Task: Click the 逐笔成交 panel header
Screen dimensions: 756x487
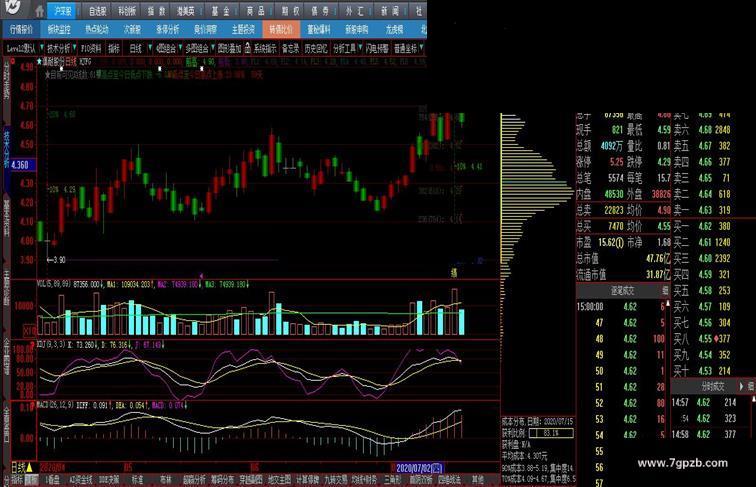Action: (x=622, y=291)
